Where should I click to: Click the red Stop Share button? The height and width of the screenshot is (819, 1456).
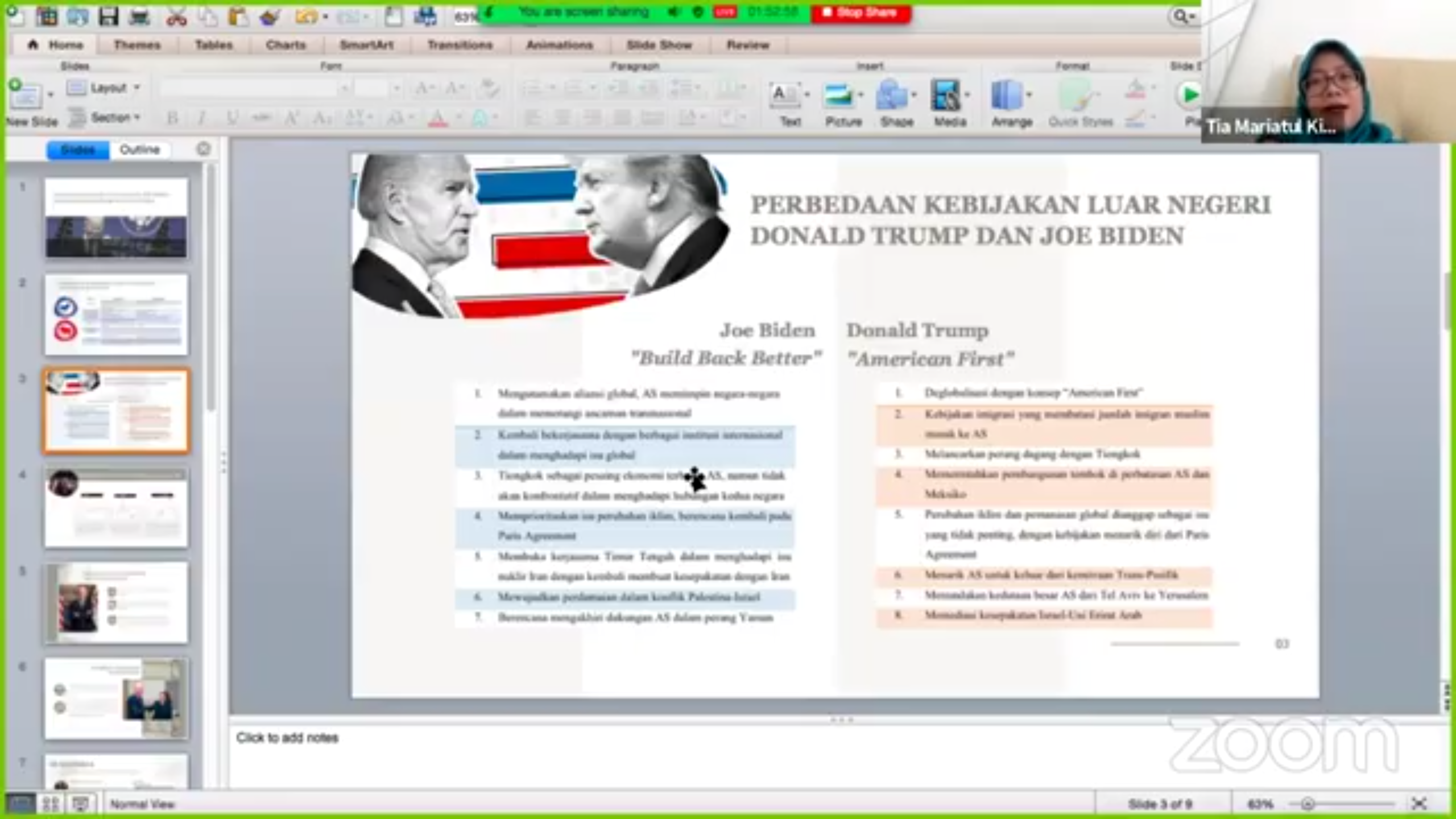[x=861, y=13]
